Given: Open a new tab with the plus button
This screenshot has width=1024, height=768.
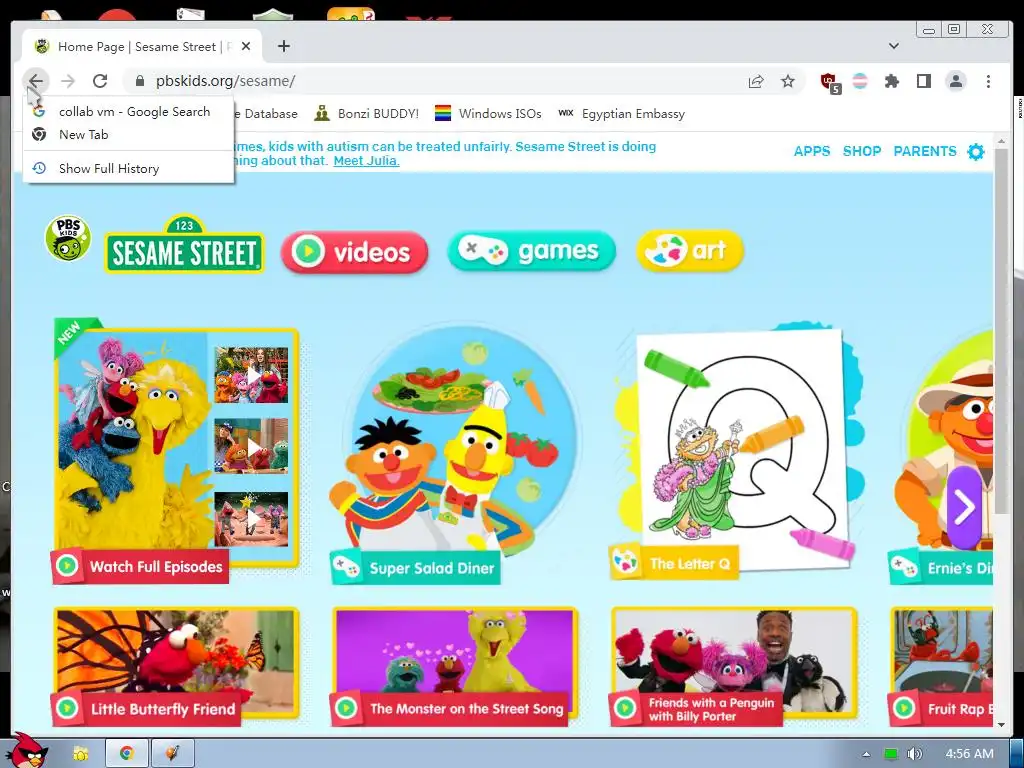Looking at the screenshot, I should (283, 46).
